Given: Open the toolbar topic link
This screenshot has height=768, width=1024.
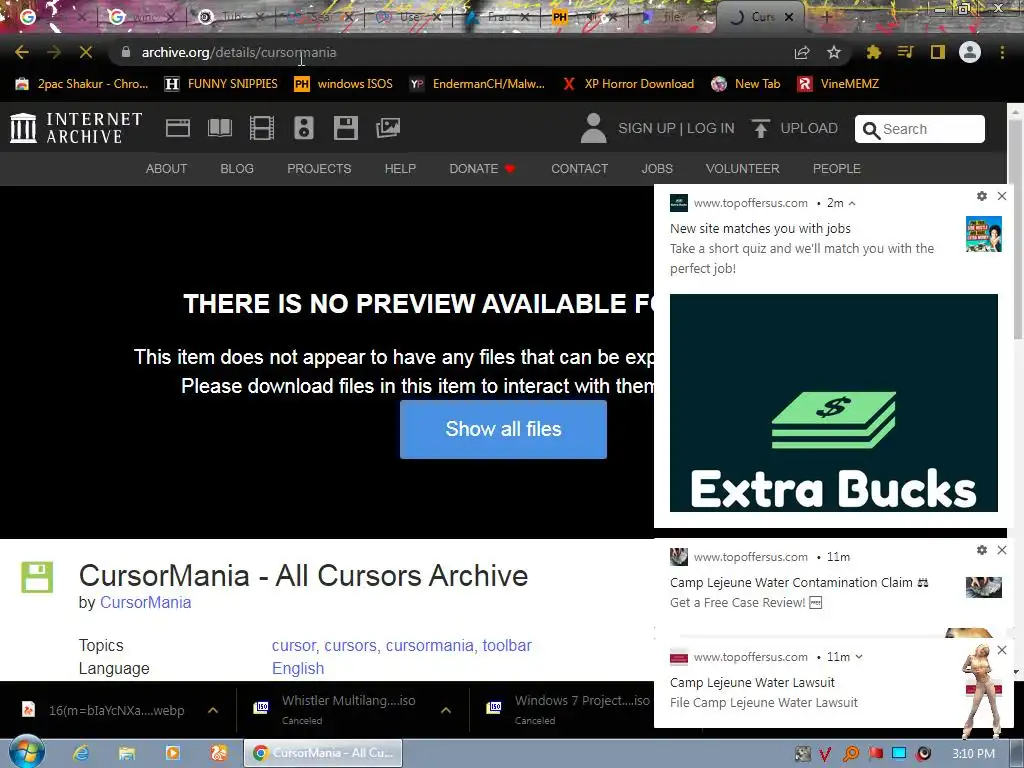Looking at the screenshot, I should coord(507,645).
